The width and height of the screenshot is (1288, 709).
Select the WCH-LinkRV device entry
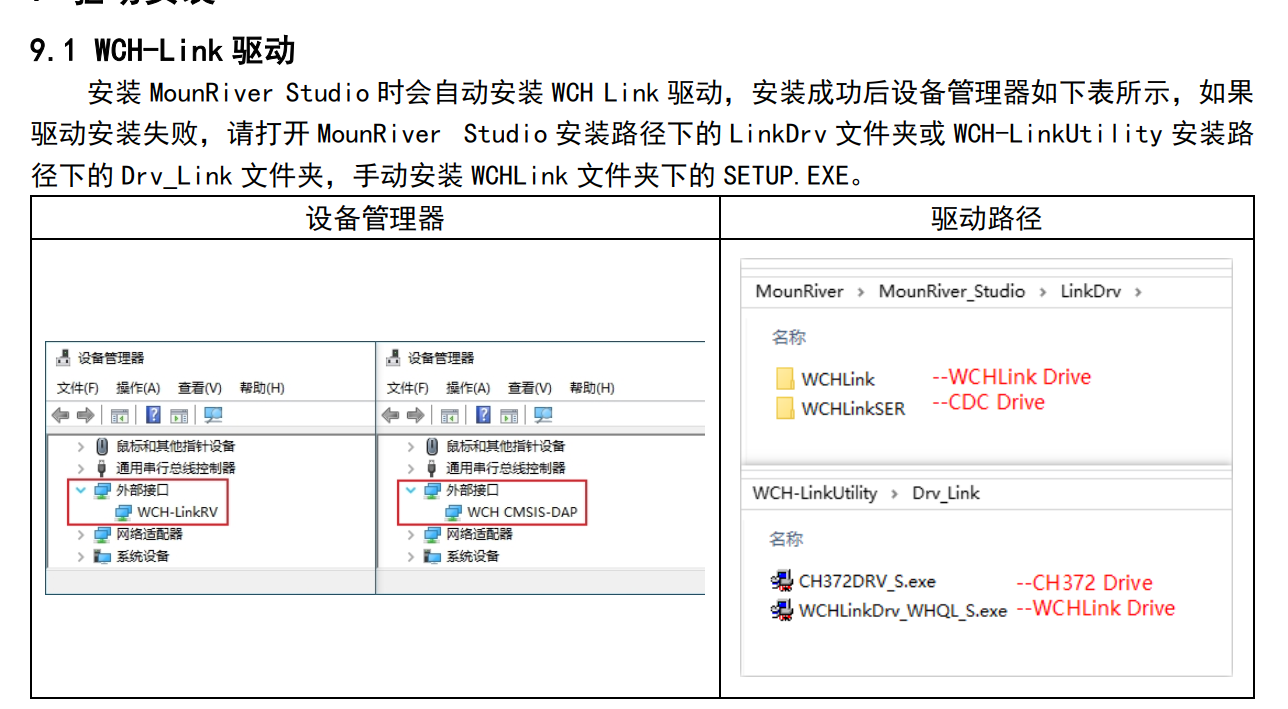[177, 512]
